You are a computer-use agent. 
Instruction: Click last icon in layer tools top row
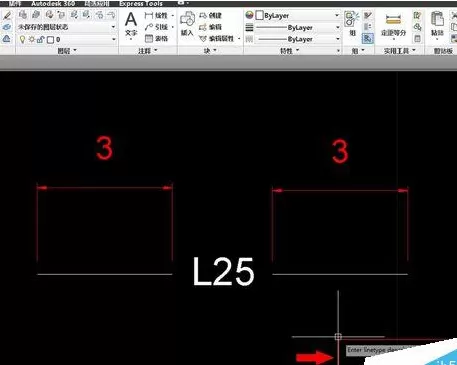point(111,15)
